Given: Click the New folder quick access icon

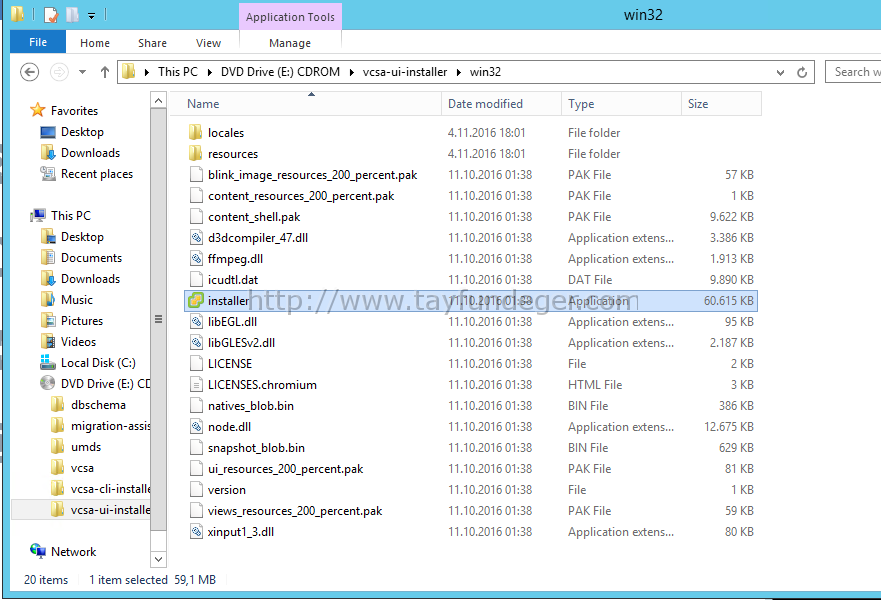Looking at the screenshot, I should [x=72, y=15].
